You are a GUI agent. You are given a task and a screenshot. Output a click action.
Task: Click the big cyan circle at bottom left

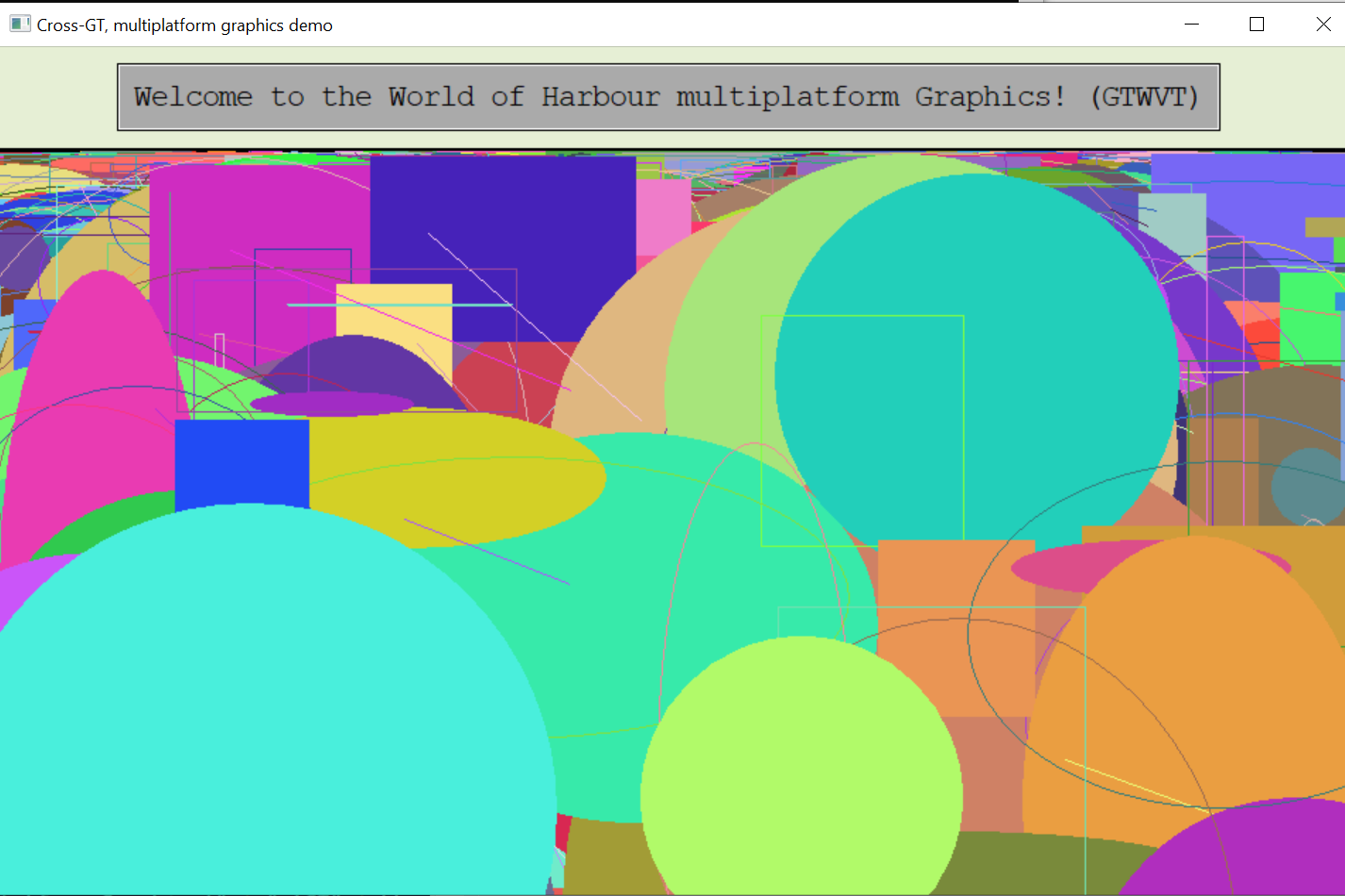[x=264, y=717]
